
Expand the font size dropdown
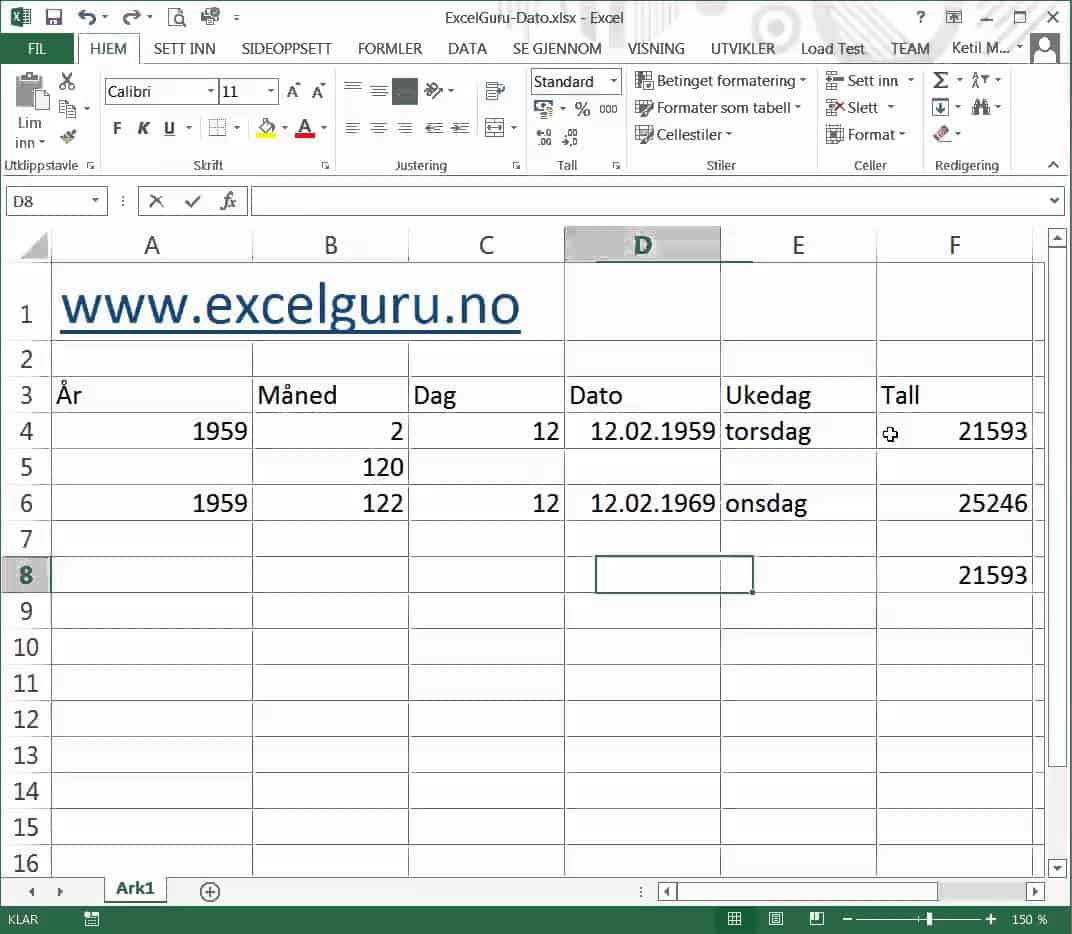[x=268, y=91]
